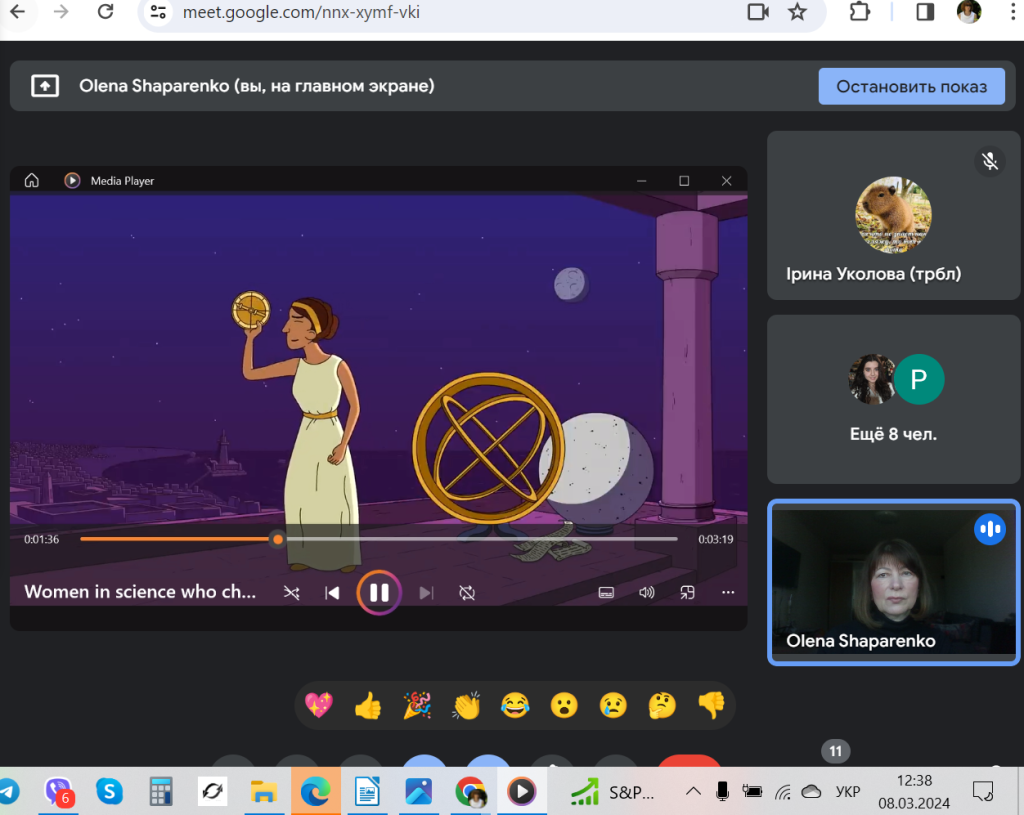
Task: Click the title 'Women in science who ch...'
Action: (140, 592)
